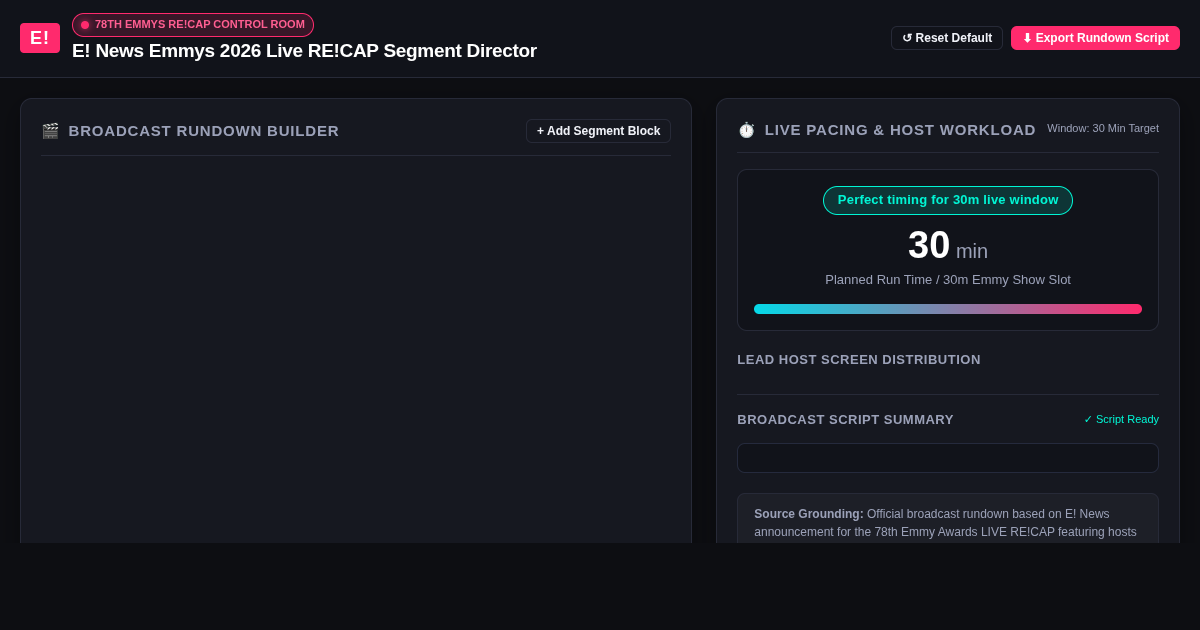
Task: Click the Broadcast Rundown Builder heading
Action: (x=204, y=131)
